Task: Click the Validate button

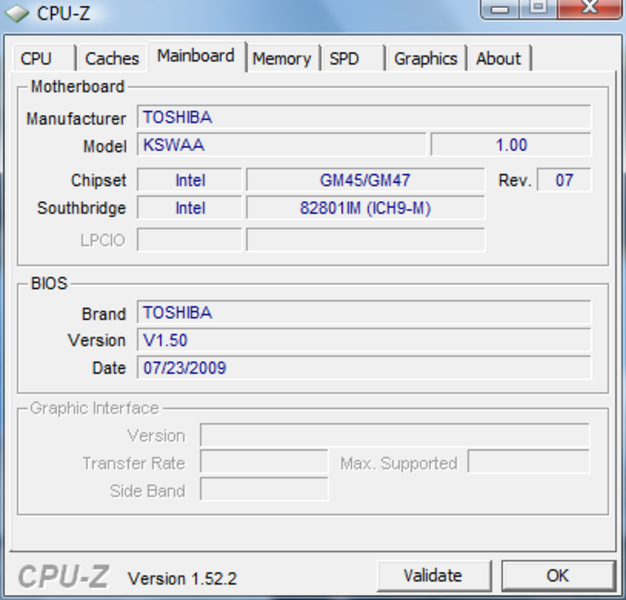Action: (434, 575)
